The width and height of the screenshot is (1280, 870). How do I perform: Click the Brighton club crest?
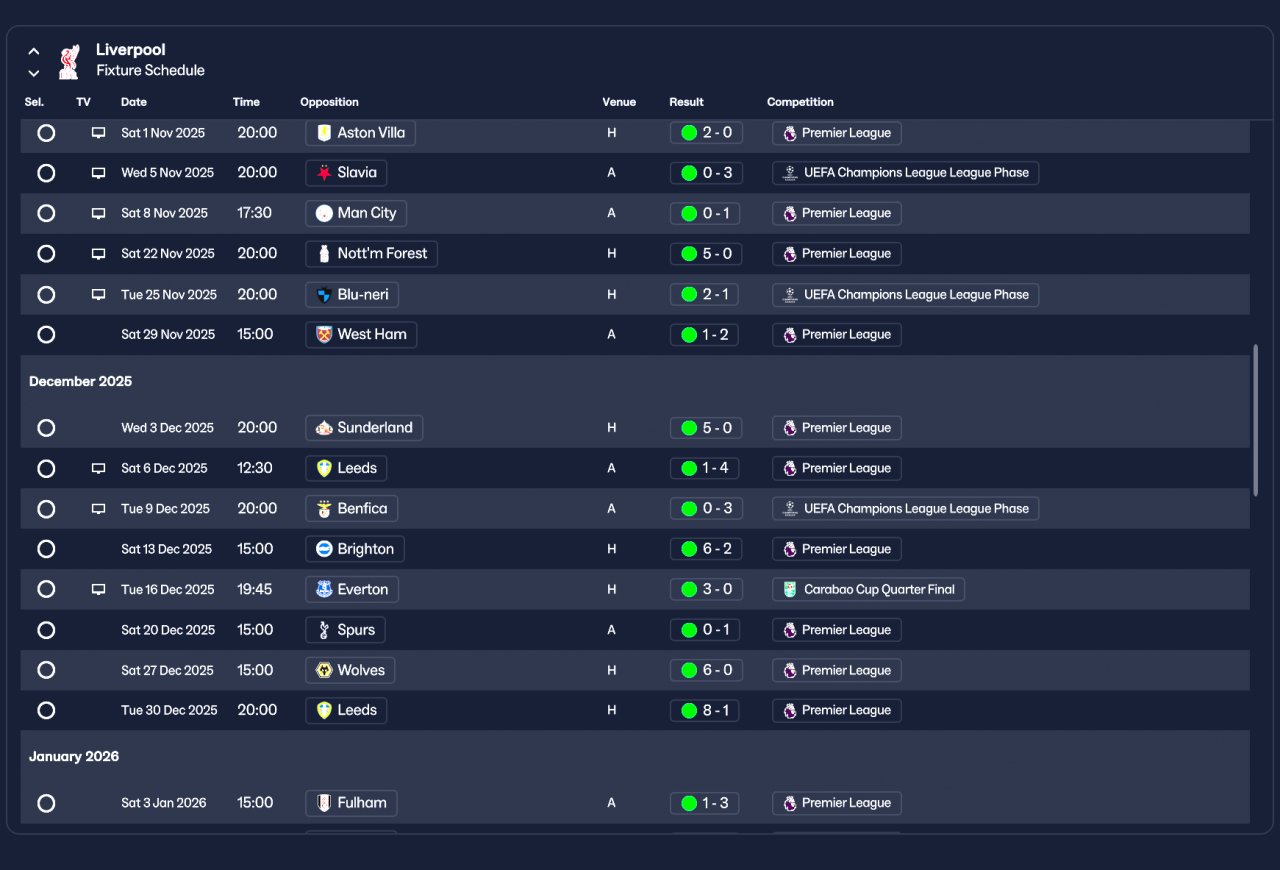tap(324, 549)
